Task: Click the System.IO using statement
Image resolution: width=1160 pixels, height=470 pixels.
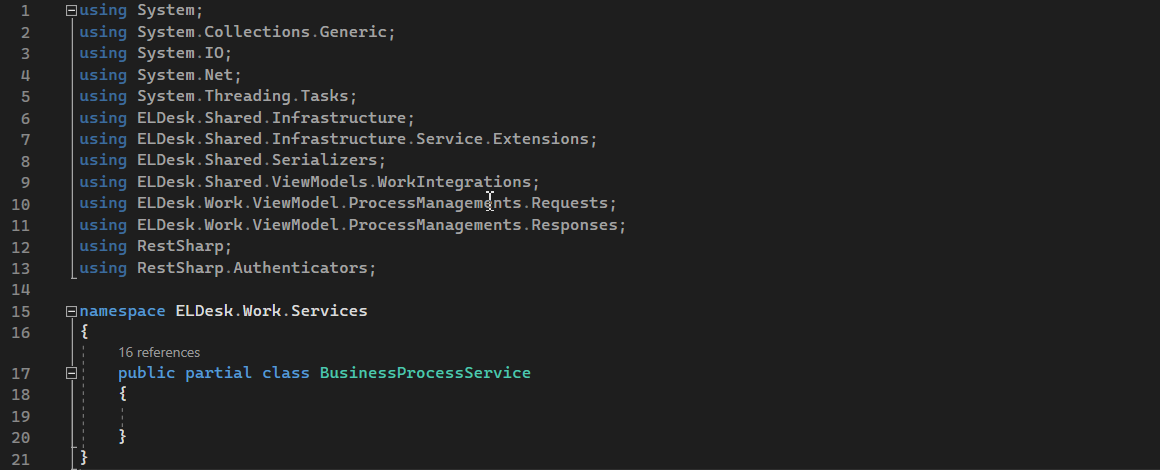Action: coord(184,53)
